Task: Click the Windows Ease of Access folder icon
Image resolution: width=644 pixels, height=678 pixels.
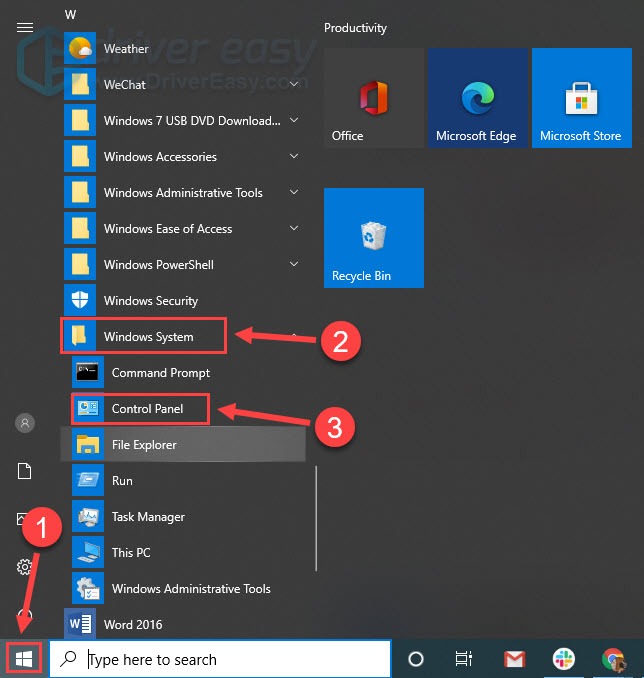Action: click(80, 228)
